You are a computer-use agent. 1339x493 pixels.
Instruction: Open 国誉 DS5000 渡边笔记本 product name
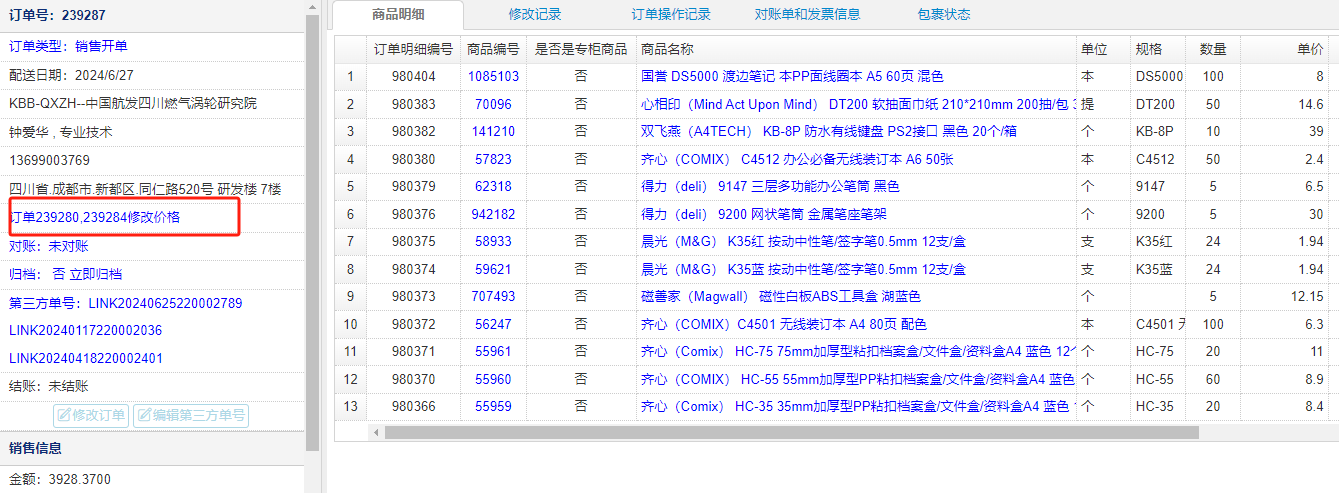pos(792,76)
